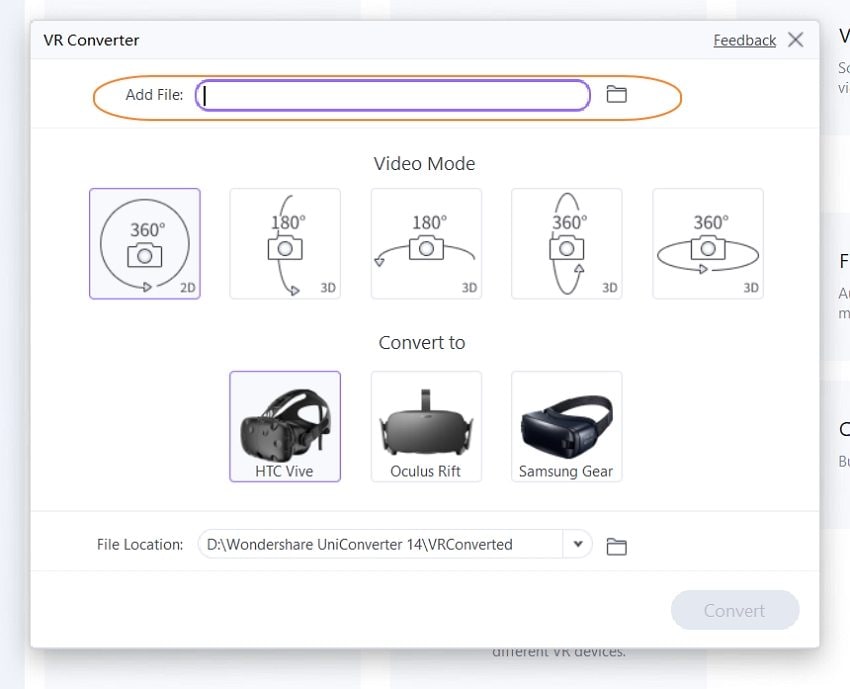
Task: Pick the 360° horizontal 3D video mode
Action: pos(708,243)
